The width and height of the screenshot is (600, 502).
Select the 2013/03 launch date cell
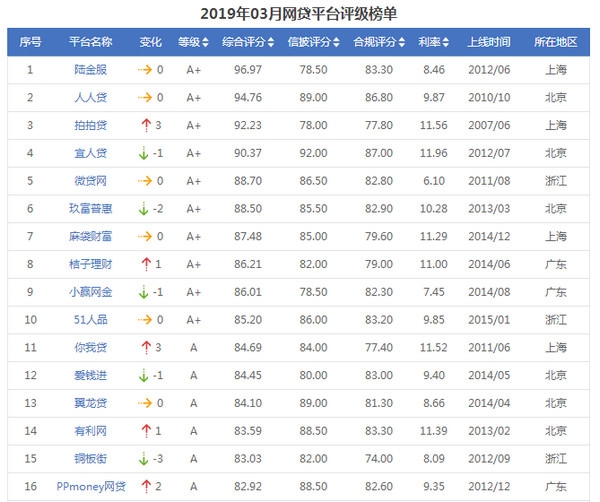coord(489,209)
